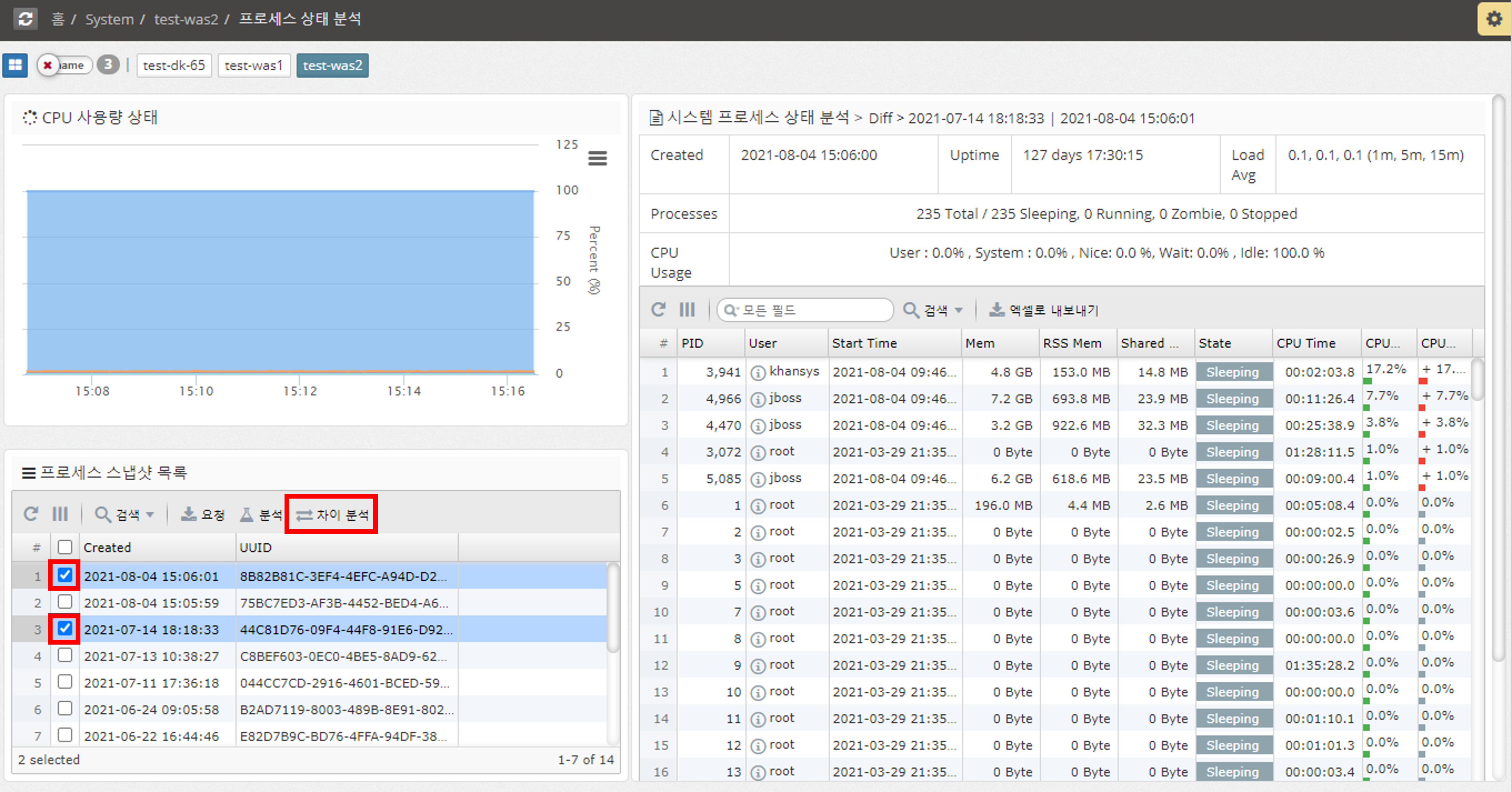Remove the name filter with the red X
The height and width of the screenshot is (792, 1512).
coord(47,65)
